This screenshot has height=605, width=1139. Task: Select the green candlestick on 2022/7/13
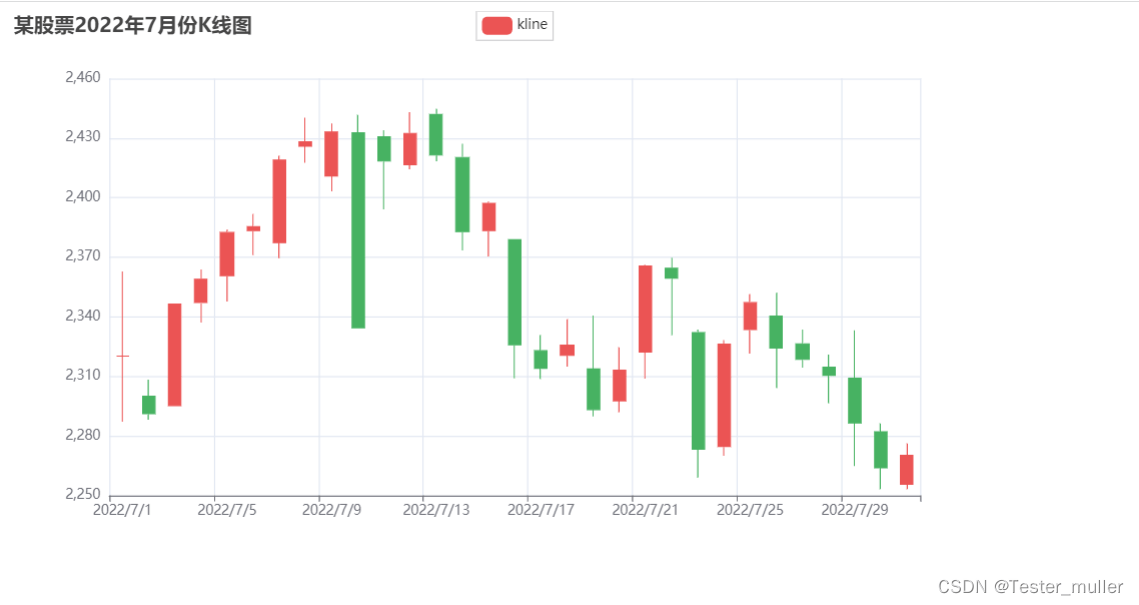pos(436,135)
